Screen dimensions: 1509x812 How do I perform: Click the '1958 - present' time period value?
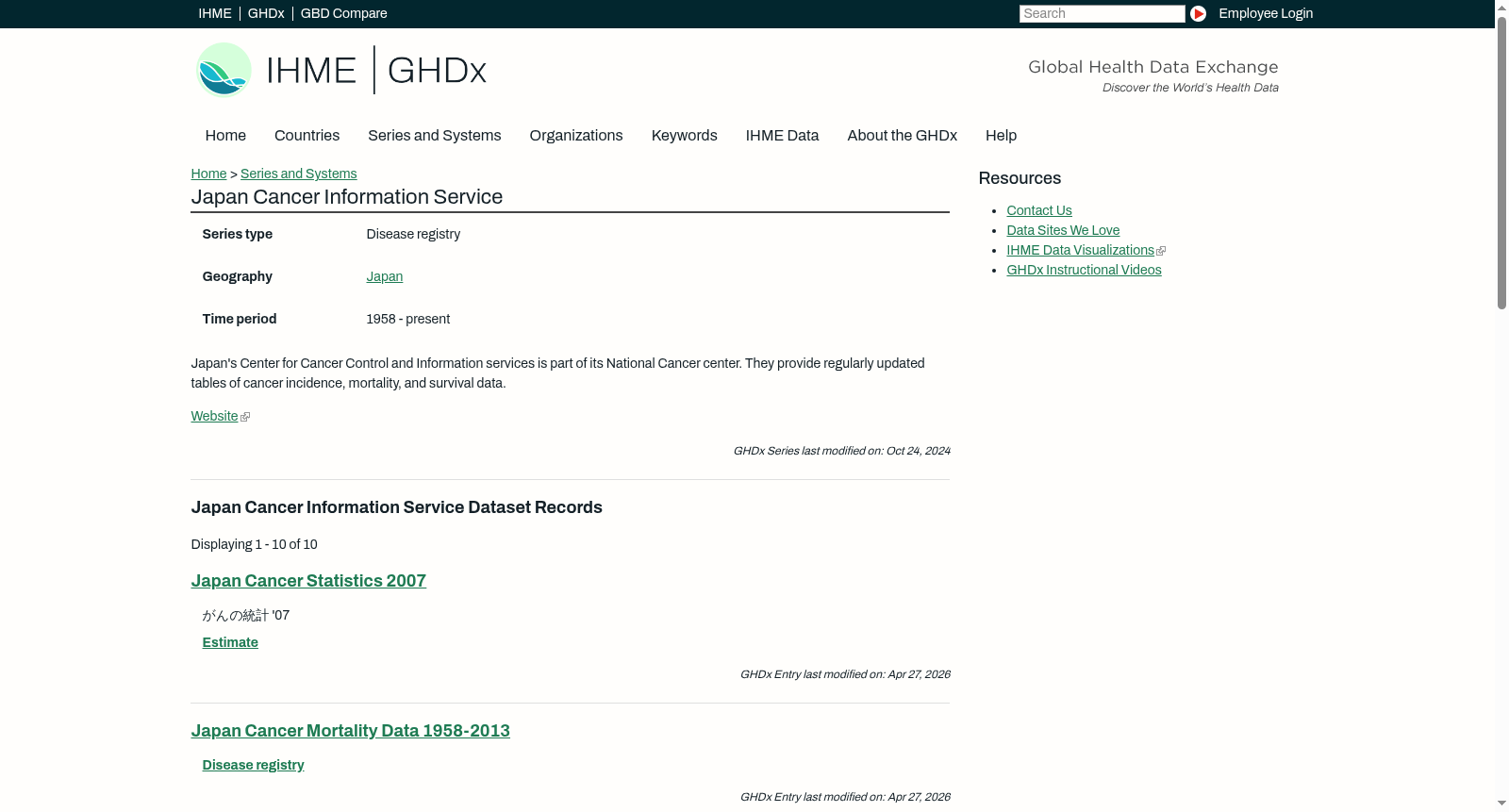(408, 320)
